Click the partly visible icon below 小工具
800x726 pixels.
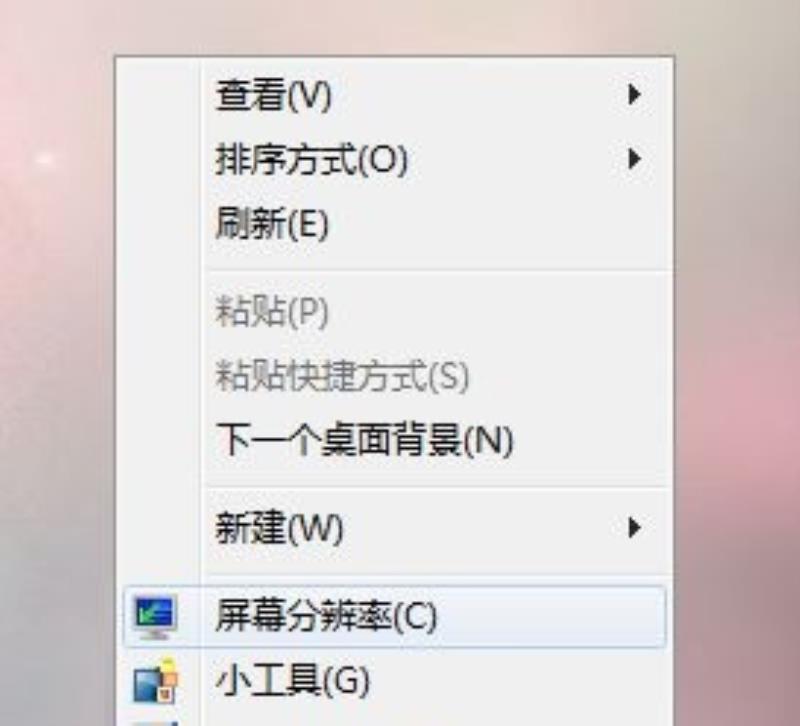[156, 723]
